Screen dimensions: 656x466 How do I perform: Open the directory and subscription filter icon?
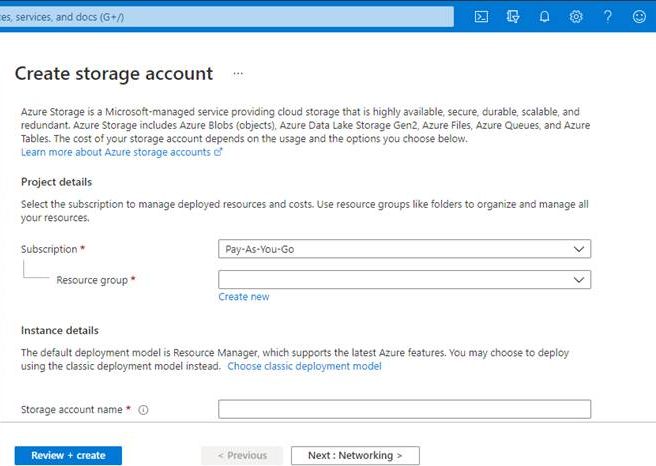coord(512,17)
